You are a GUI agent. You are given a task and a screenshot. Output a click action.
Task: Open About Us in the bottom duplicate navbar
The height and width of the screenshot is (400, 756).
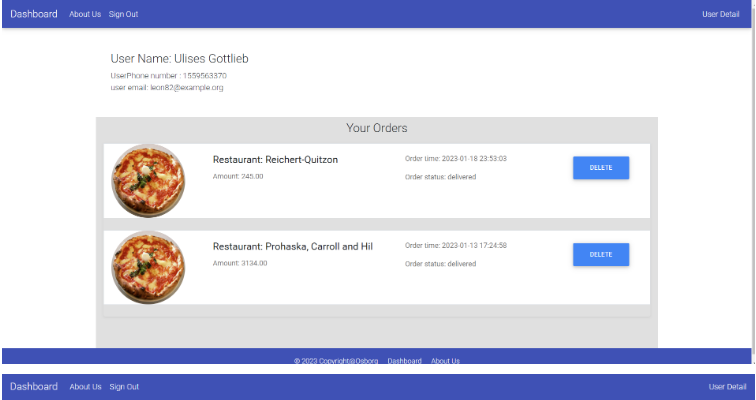85,387
